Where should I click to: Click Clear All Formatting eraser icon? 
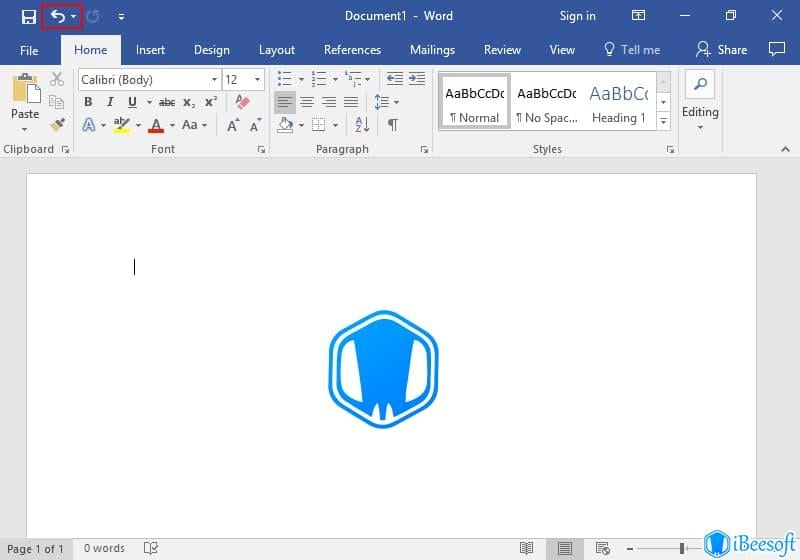click(x=242, y=102)
